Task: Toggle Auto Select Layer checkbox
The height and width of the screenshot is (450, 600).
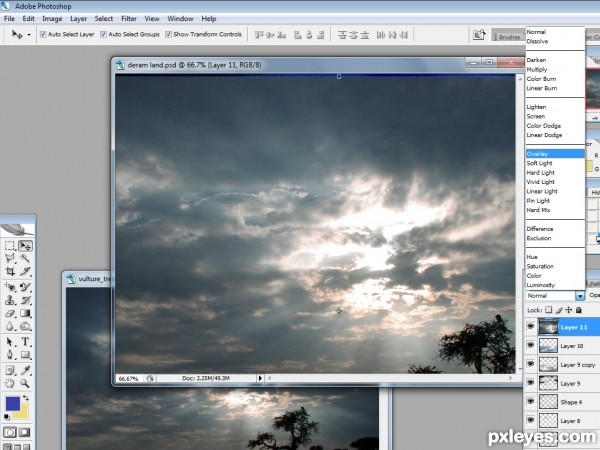Action: tap(43, 34)
